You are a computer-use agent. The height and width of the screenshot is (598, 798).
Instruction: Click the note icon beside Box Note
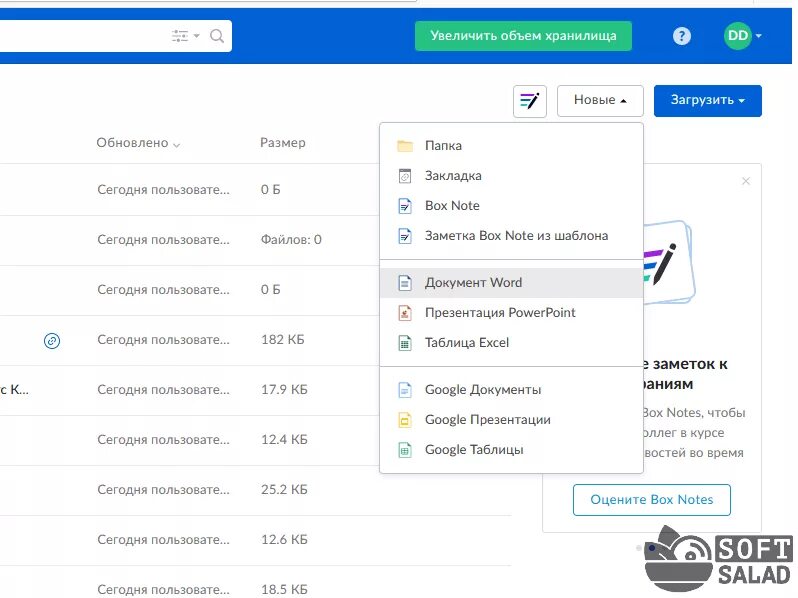(x=405, y=206)
